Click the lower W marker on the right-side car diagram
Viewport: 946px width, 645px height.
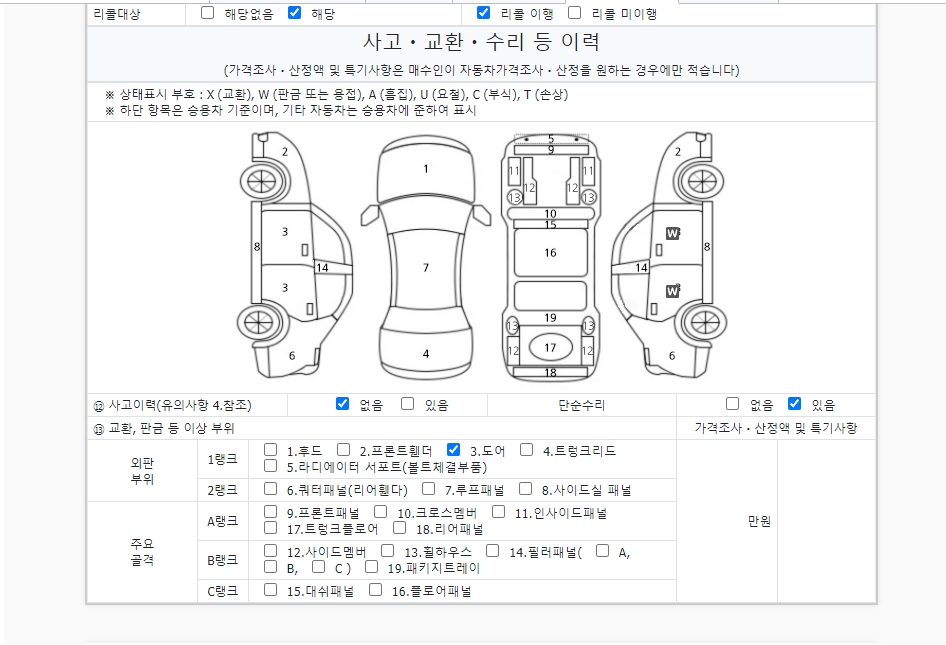[673, 291]
